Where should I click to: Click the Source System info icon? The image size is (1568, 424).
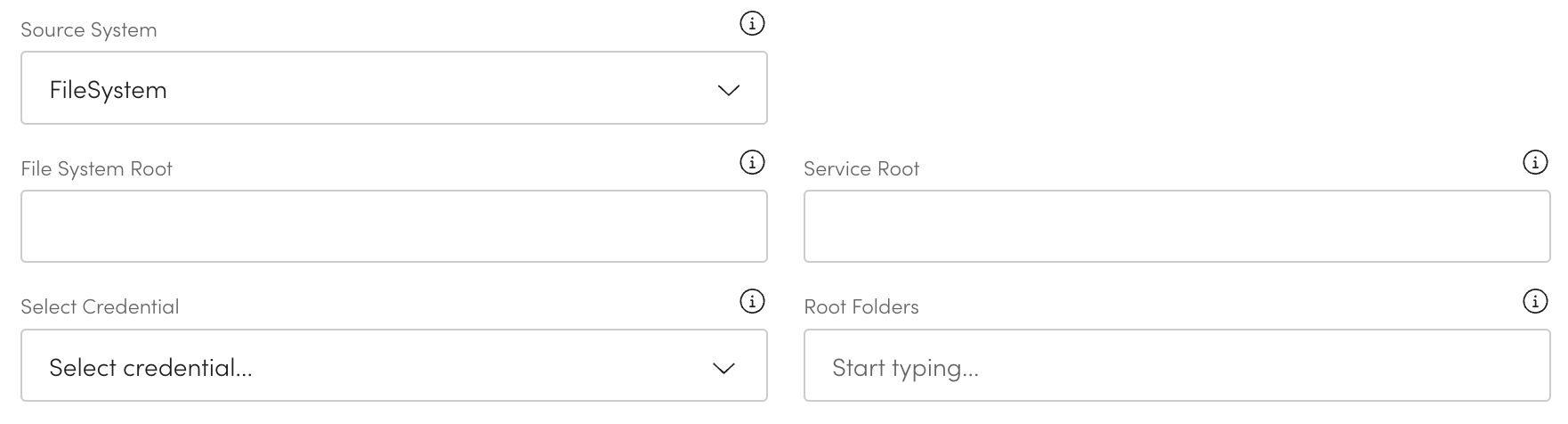pyautogui.click(x=752, y=24)
